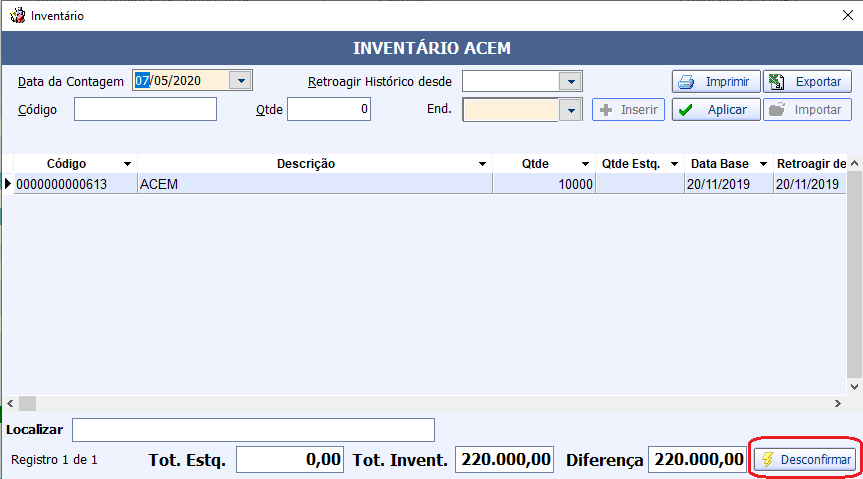Focus the Qtde quantity field
Screen dimensions: 863x479
[x=329, y=109]
